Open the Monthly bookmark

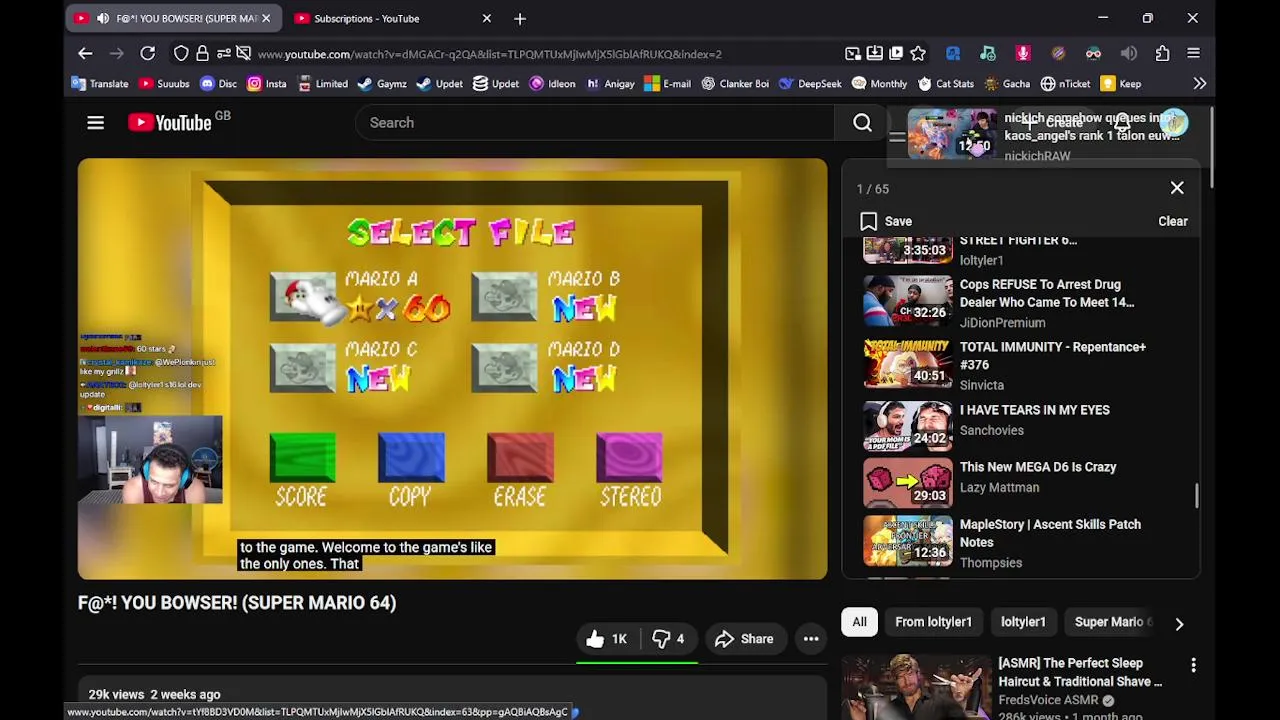coord(879,84)
